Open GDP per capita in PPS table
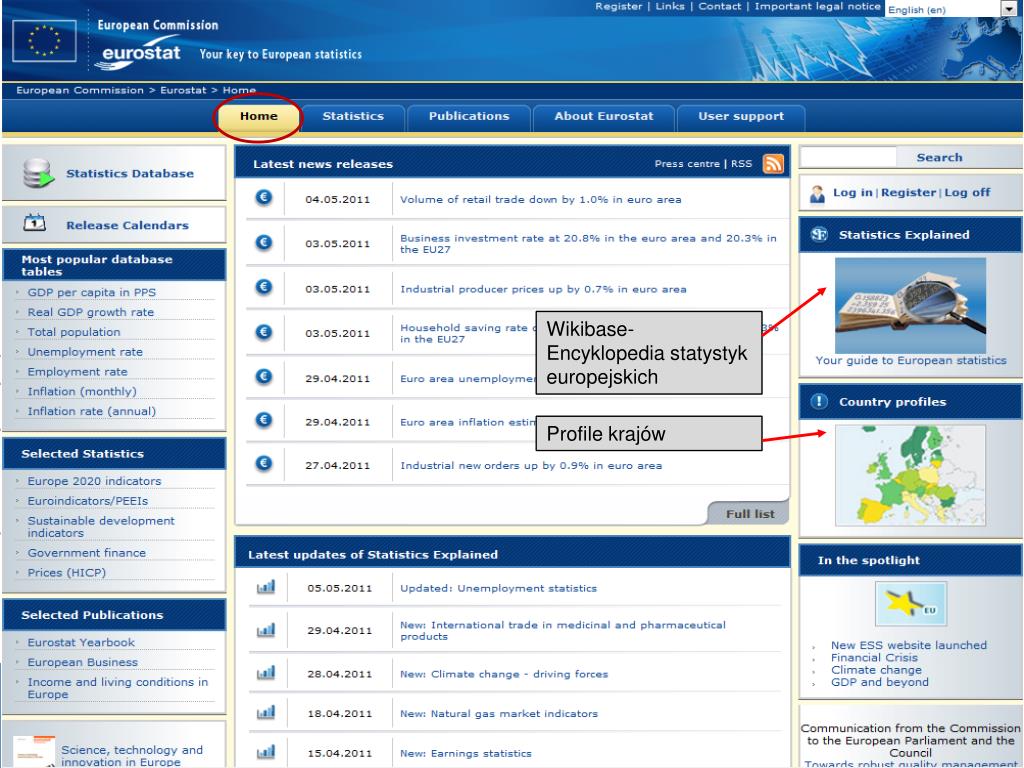 [x=91, y=293]
